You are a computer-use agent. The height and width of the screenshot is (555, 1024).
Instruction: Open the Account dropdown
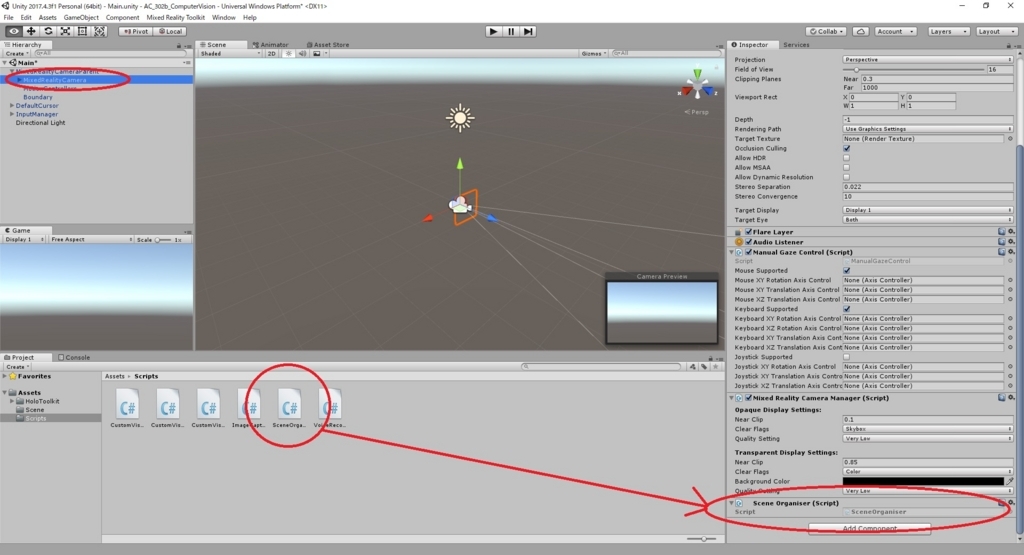click(x=895, y=31)
